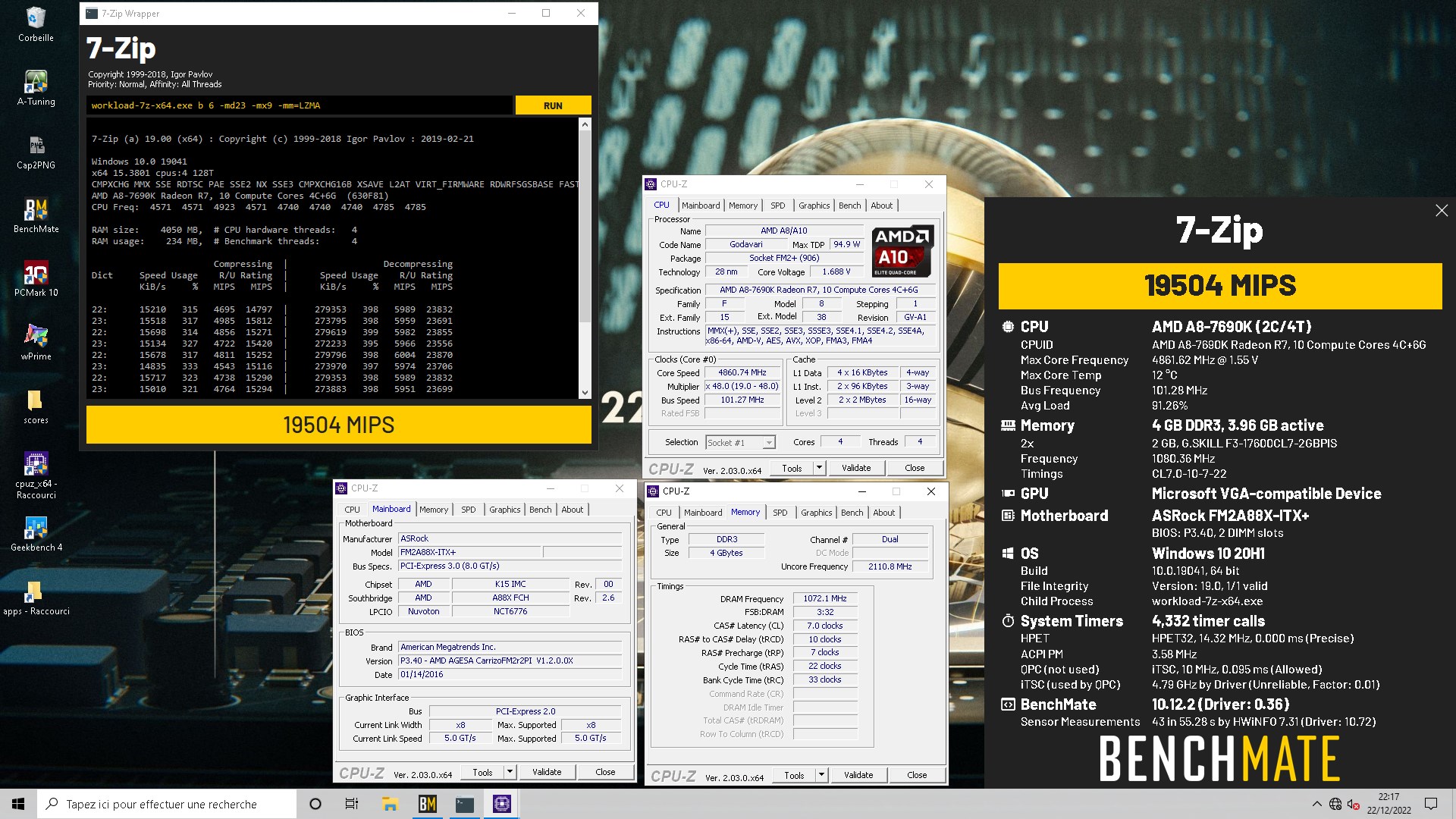This screenshot has height=819, width=1456.
Task: Activate the 7-Zip Wrapper console taskbar icon
Action: coord(464,804)
